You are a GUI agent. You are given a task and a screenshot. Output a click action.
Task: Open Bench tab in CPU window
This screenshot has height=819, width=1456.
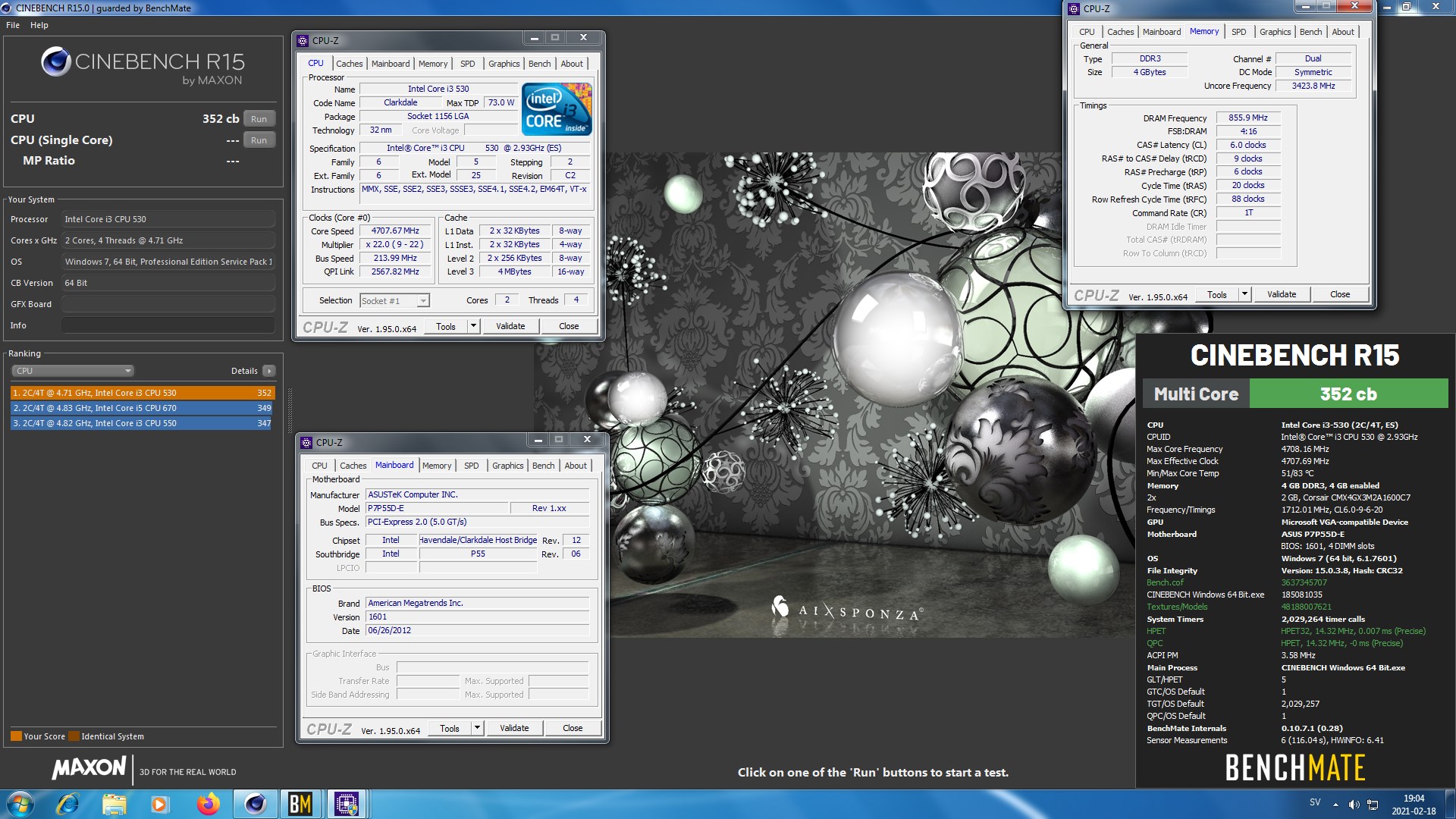coord(539,64)
